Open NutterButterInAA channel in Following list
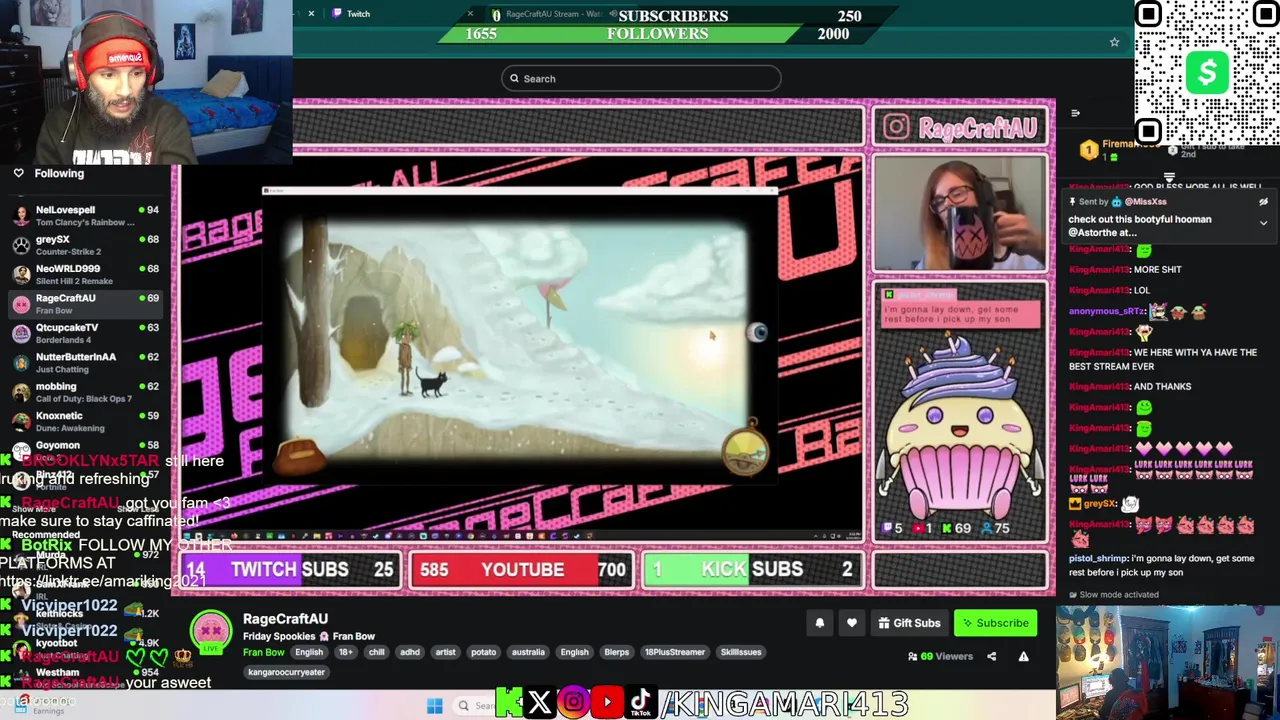Image resolution: width=1280 pixels, height=720 pixels. pos(86,362)
